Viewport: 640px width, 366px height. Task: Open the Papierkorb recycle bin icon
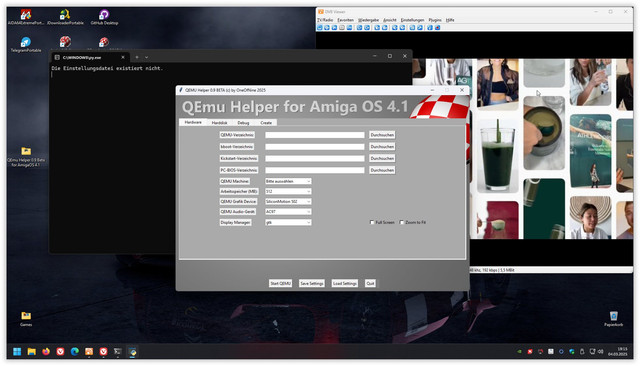[x=613, y=319]
